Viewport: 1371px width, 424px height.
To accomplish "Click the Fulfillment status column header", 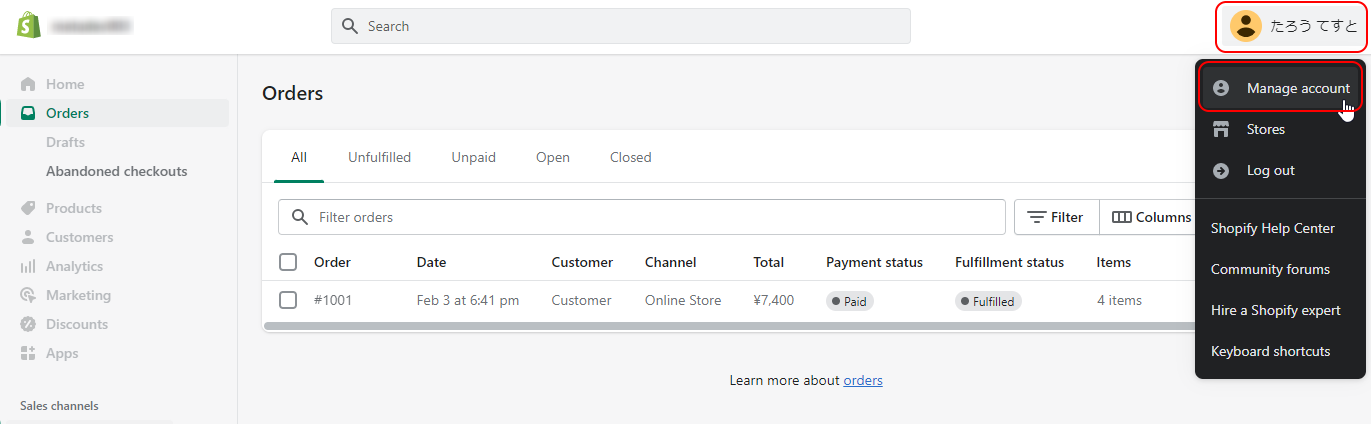I will [1009, 262].
